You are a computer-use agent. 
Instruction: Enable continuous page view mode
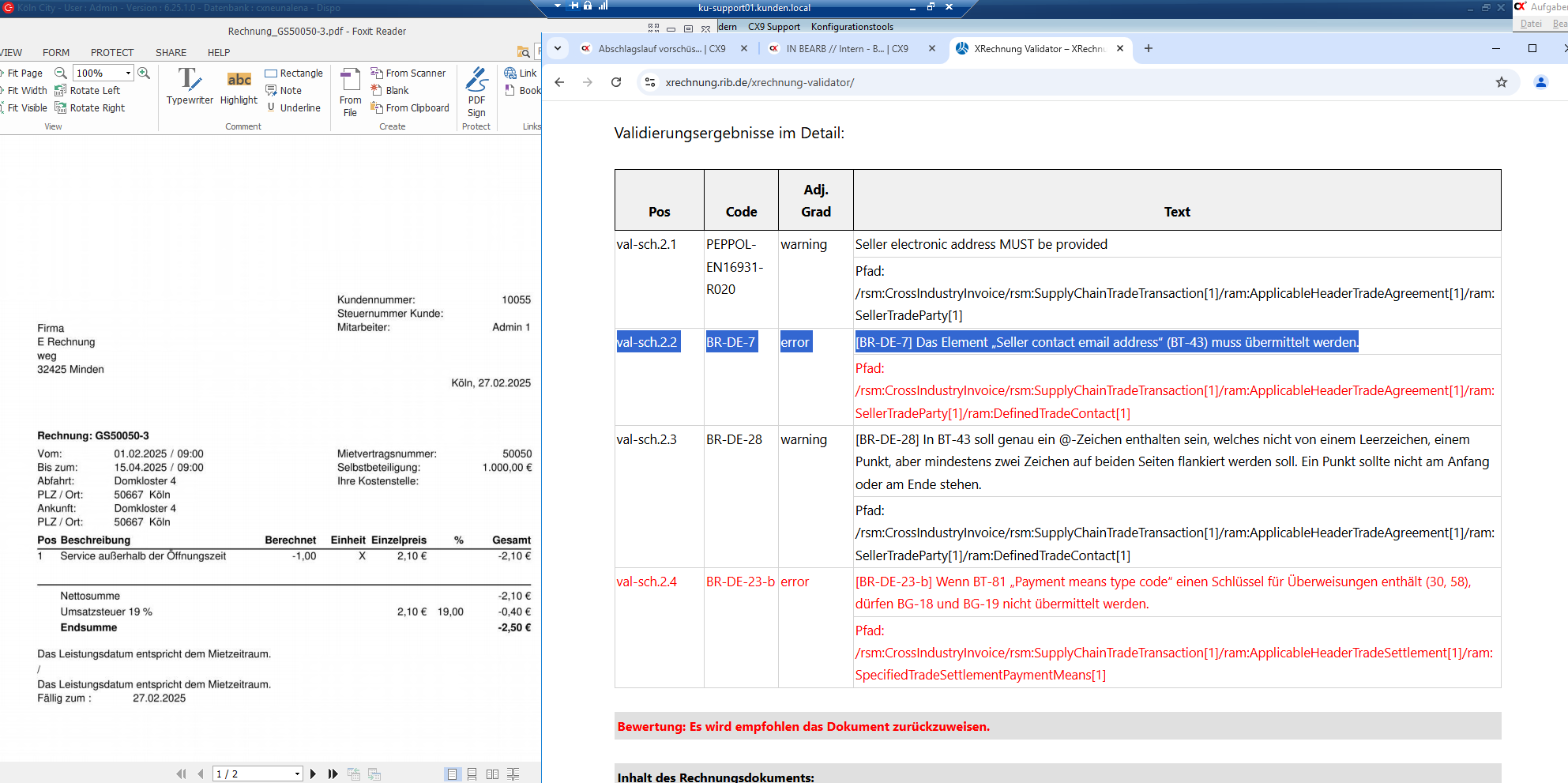[472, 774]
